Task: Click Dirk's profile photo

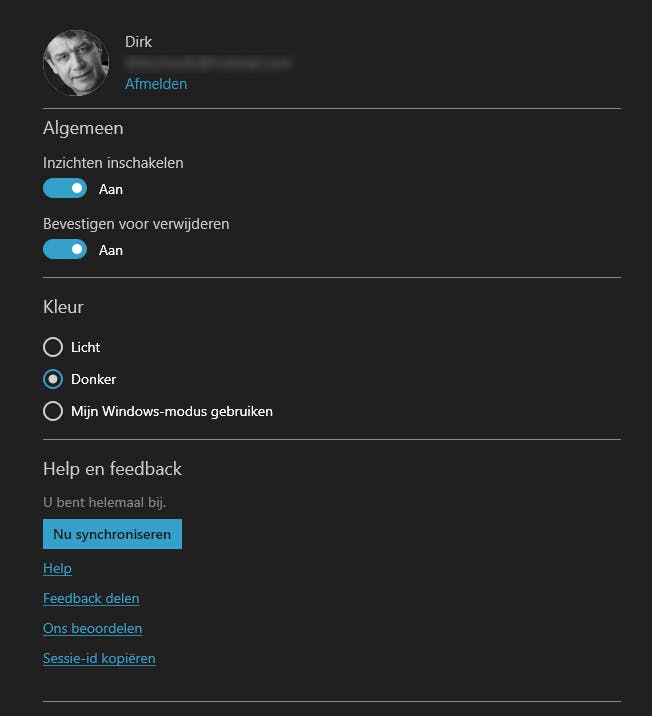Action: 76,63
